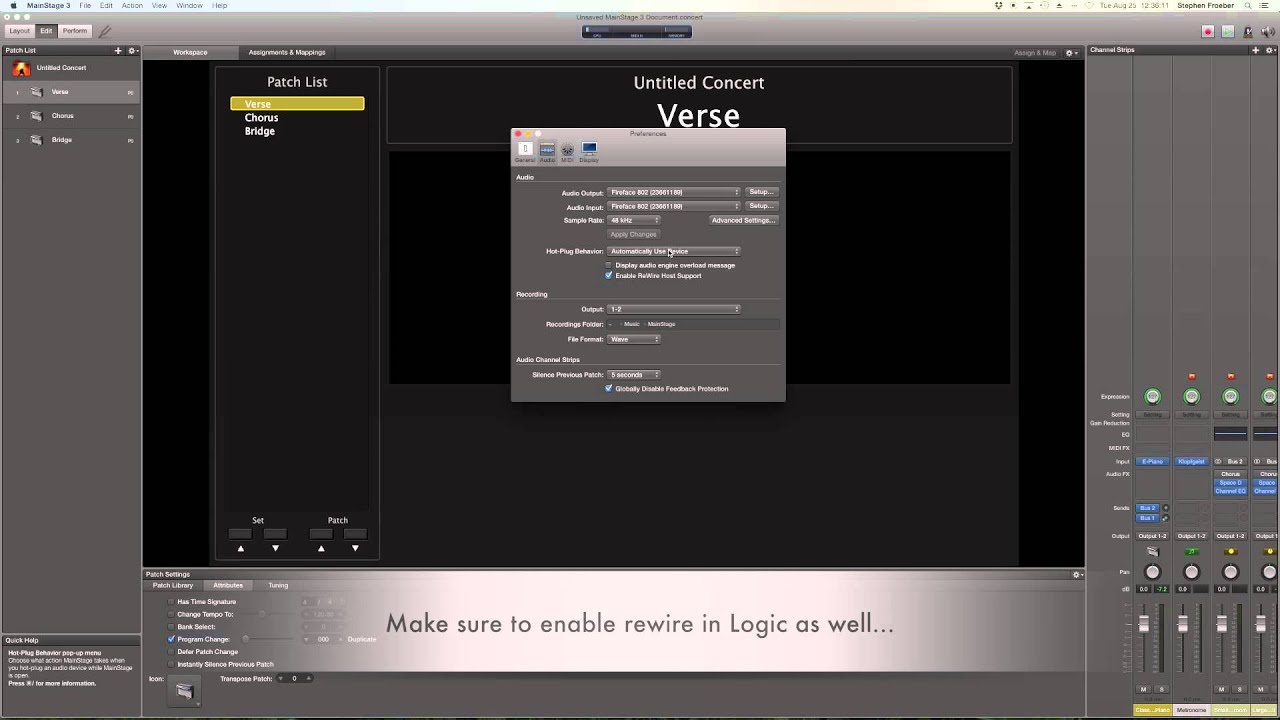Open Audio Output device dropdown
The width and height of the screenshot is (1280, 720).
click(x=674, y=192)
